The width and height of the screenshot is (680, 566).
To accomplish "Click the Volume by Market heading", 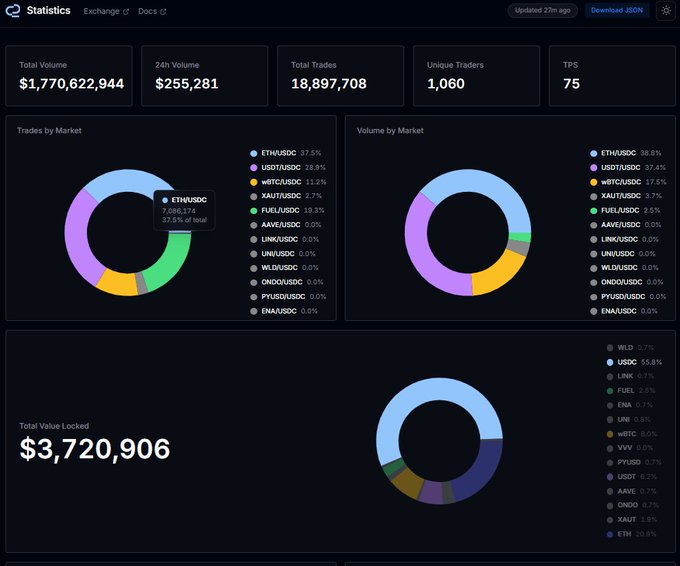I will pyautogui.click(x=390, y=131).
